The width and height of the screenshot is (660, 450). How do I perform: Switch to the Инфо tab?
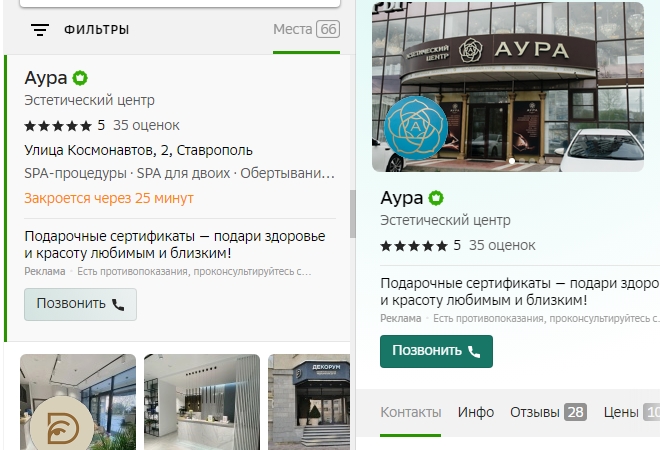point(476,412)
